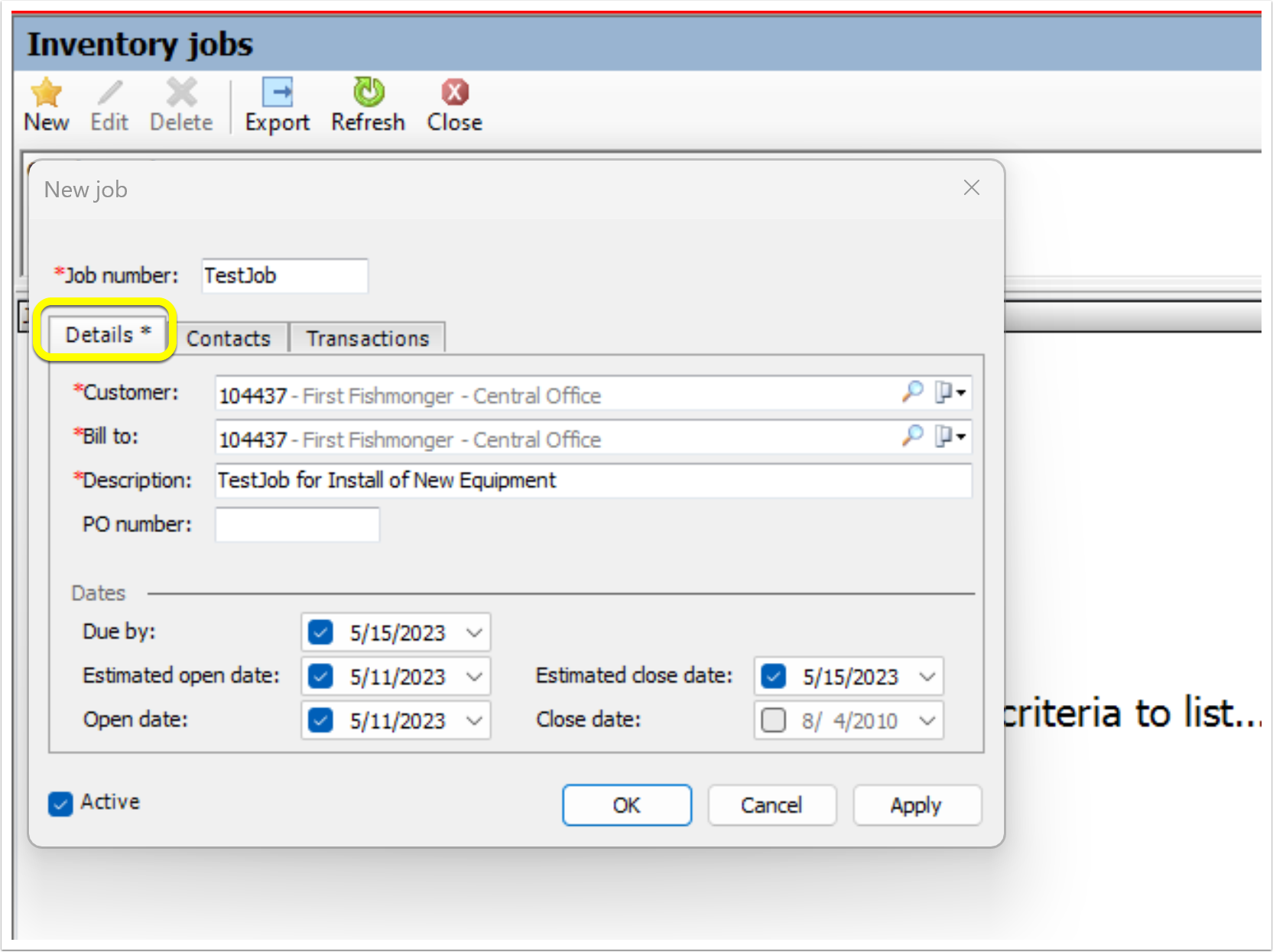
Task: Click the Export icon in toolbar
Action: pyautogui.click(x=278, y=93)
